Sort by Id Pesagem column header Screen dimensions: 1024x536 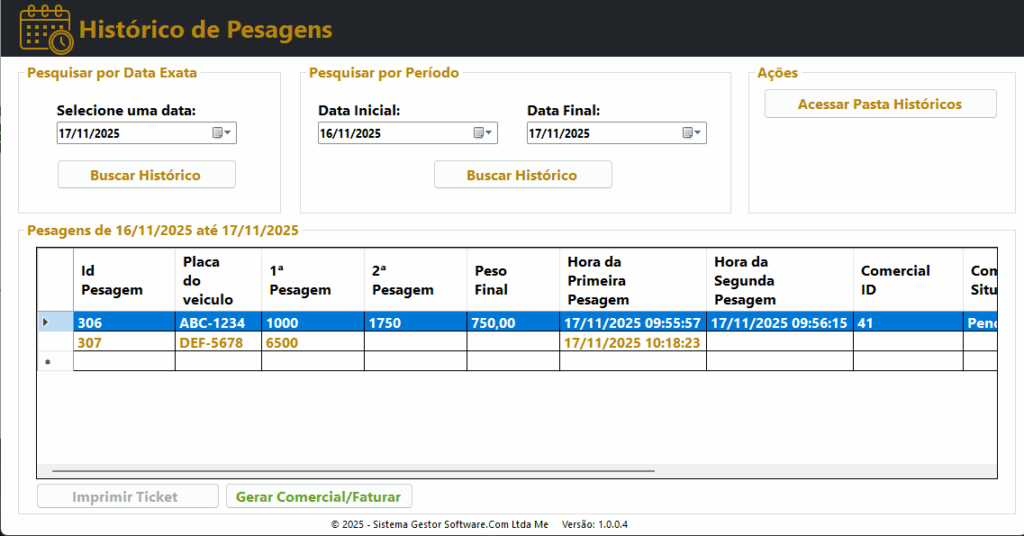[x=111, y=280]
